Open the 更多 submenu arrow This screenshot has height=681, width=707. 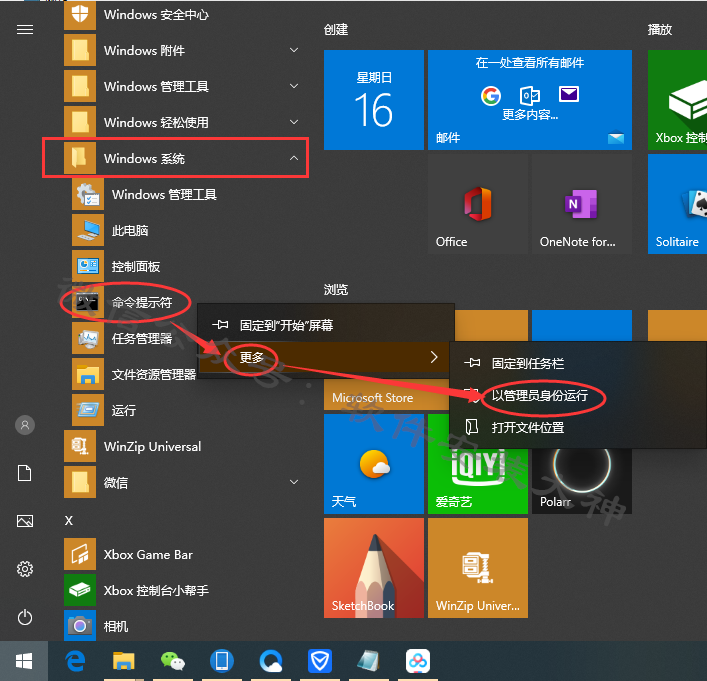[x=434, y=357]
